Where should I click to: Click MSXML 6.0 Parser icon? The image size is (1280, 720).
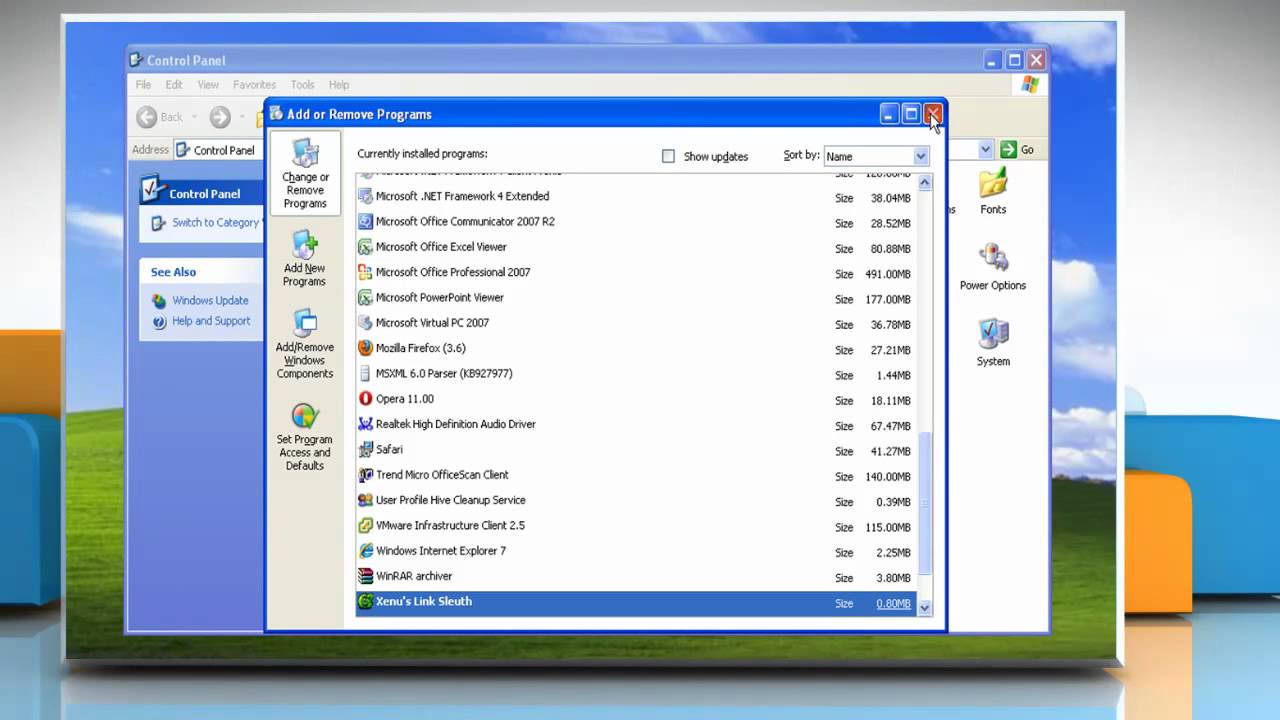click(365, 374)
